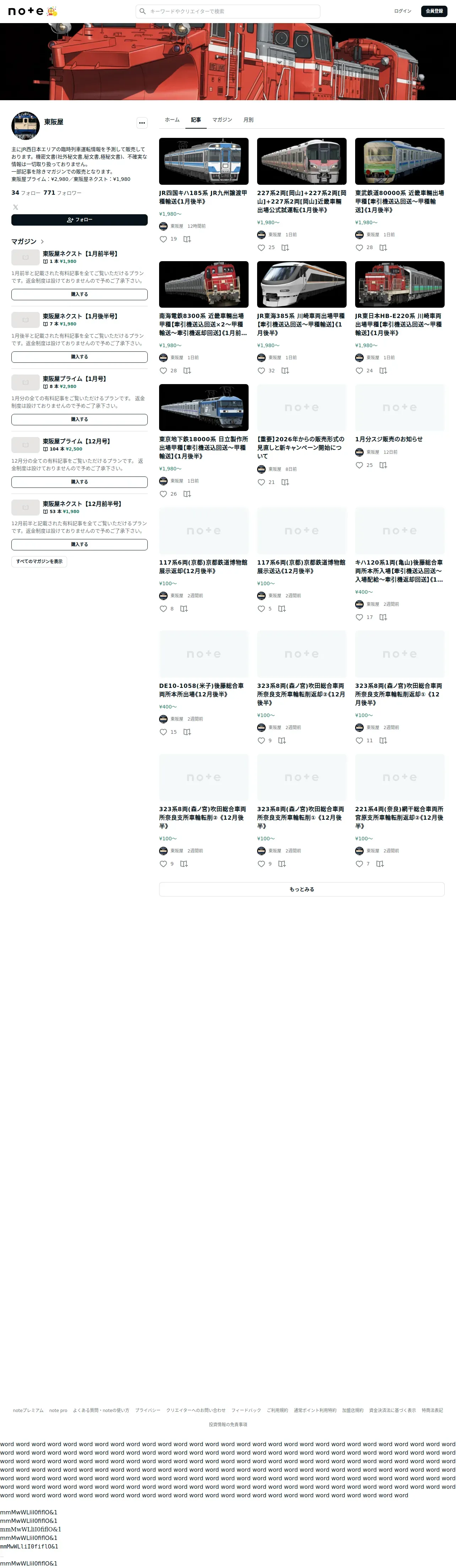
Task: Select the 記事 tab
Action: [x=196, y=120]
